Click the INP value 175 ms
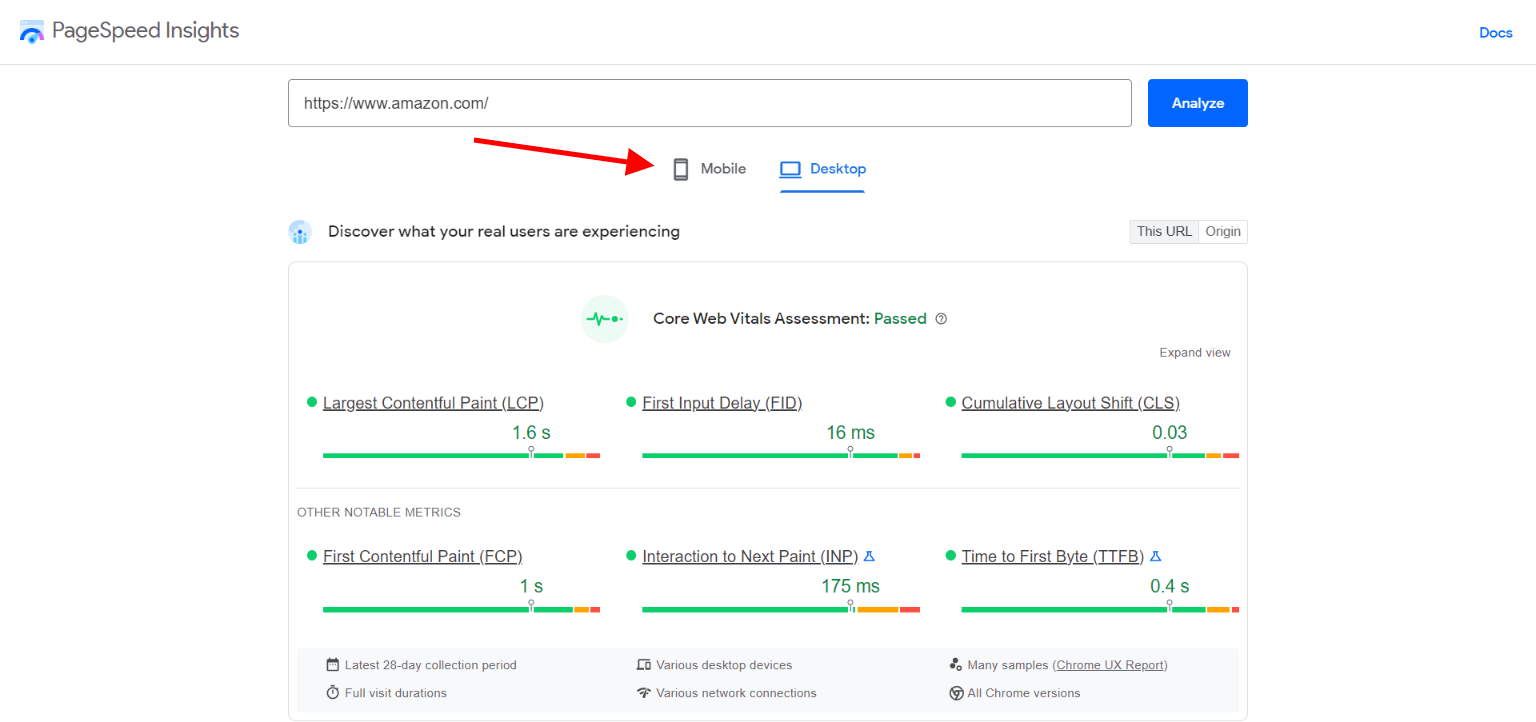Viewport: 1536px width, 722px height. point(850,586)
